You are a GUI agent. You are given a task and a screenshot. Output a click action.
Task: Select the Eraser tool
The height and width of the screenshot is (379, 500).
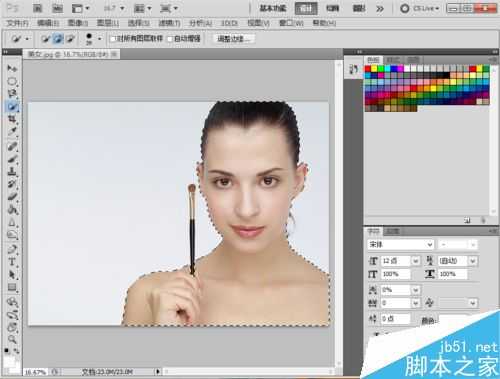coord(12,197)
